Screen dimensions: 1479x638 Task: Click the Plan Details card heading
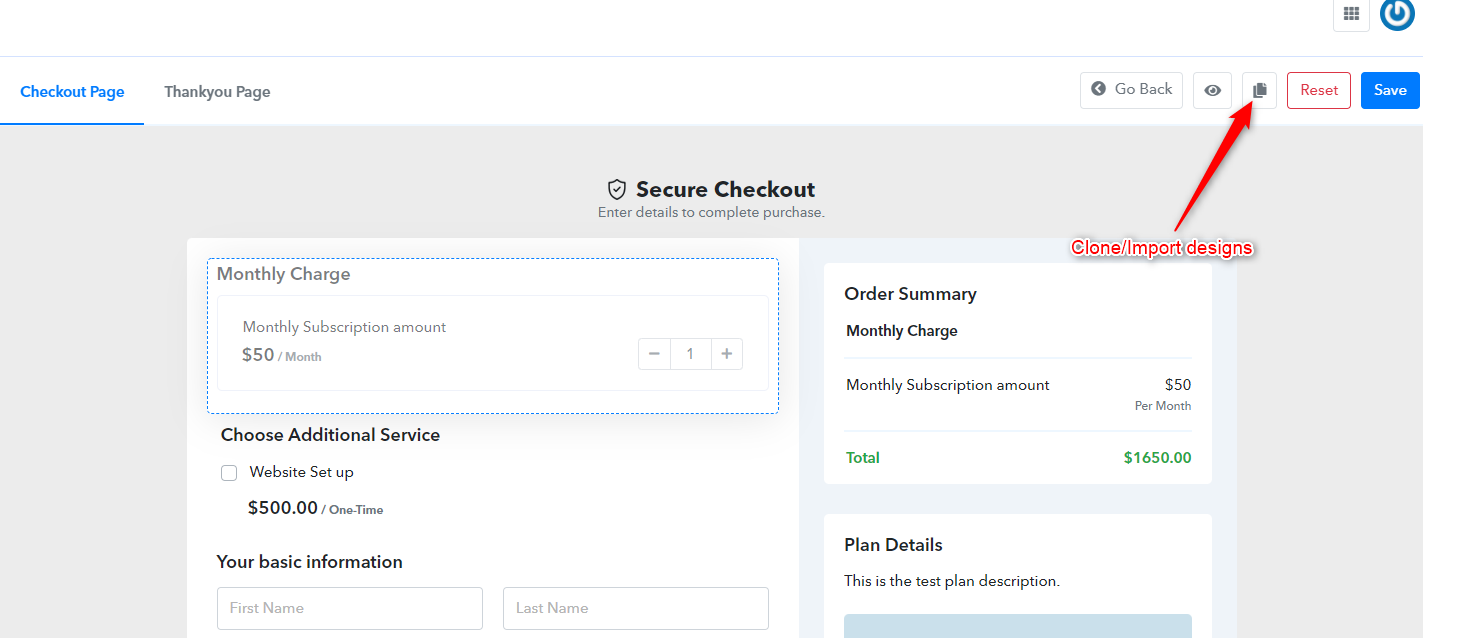tap(893, 545)
